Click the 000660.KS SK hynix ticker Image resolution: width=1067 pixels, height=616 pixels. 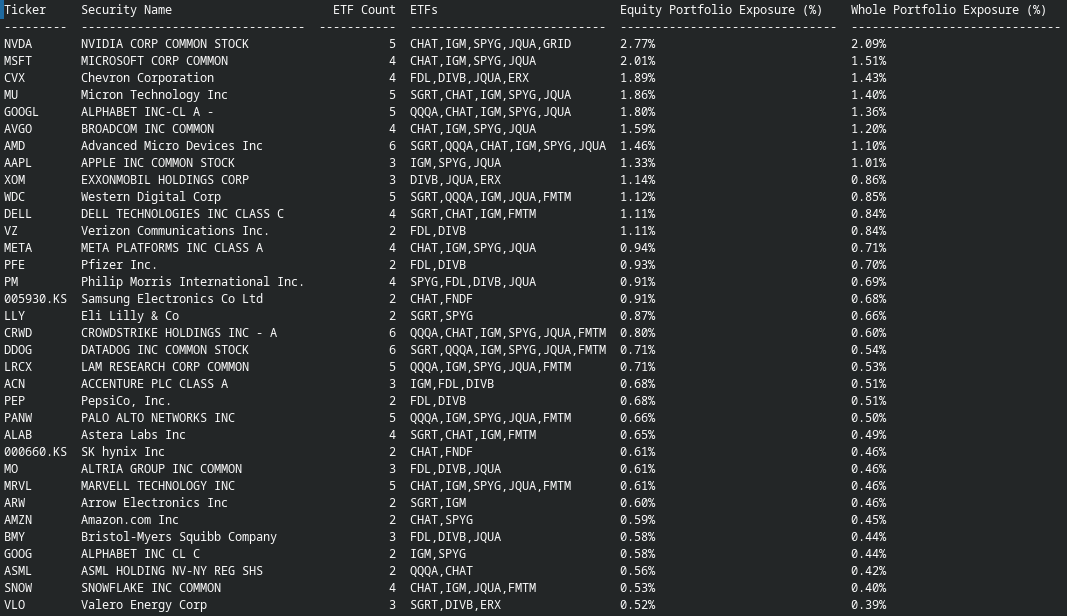[35, 452]
